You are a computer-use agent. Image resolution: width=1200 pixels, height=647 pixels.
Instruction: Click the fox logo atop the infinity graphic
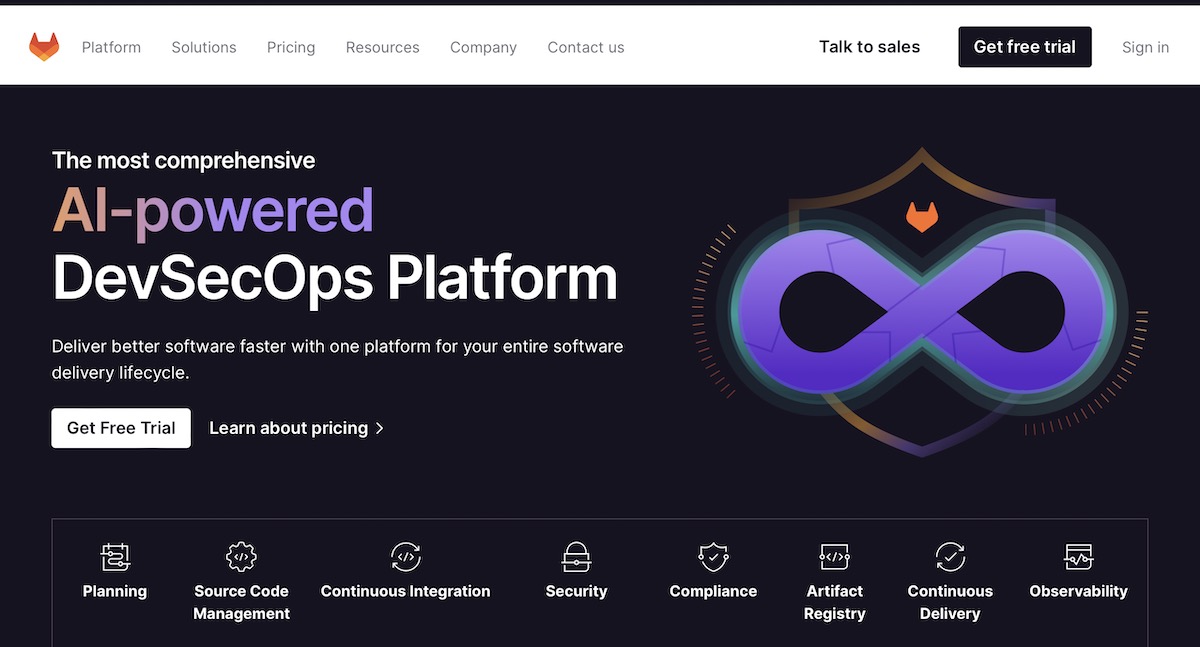[922, 216]
